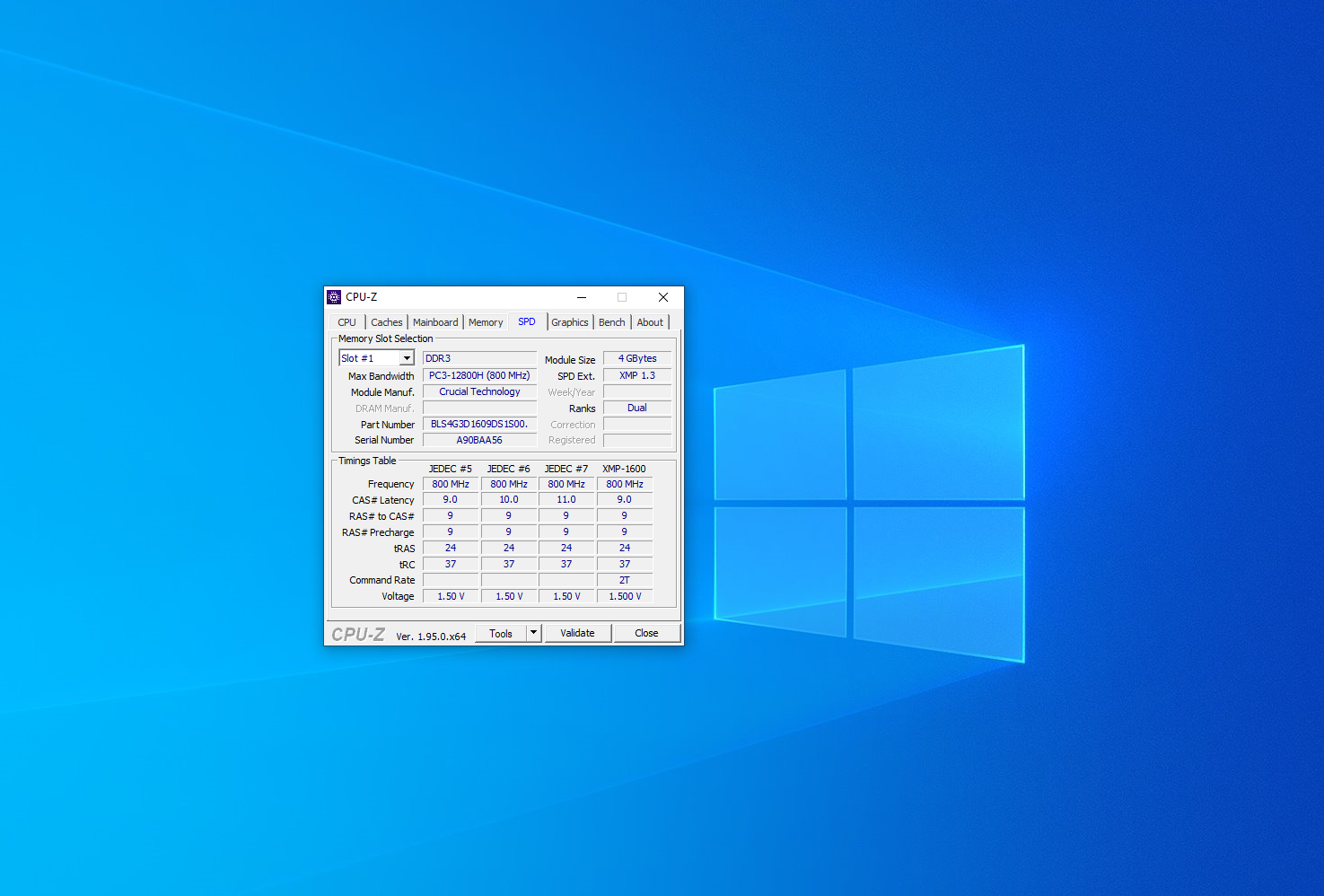Click the JEDEC #5 frequency 800 MHz cell
The height and width of the screenshot is (896, 1324).
pyautogui.click(x=451, y=484)
